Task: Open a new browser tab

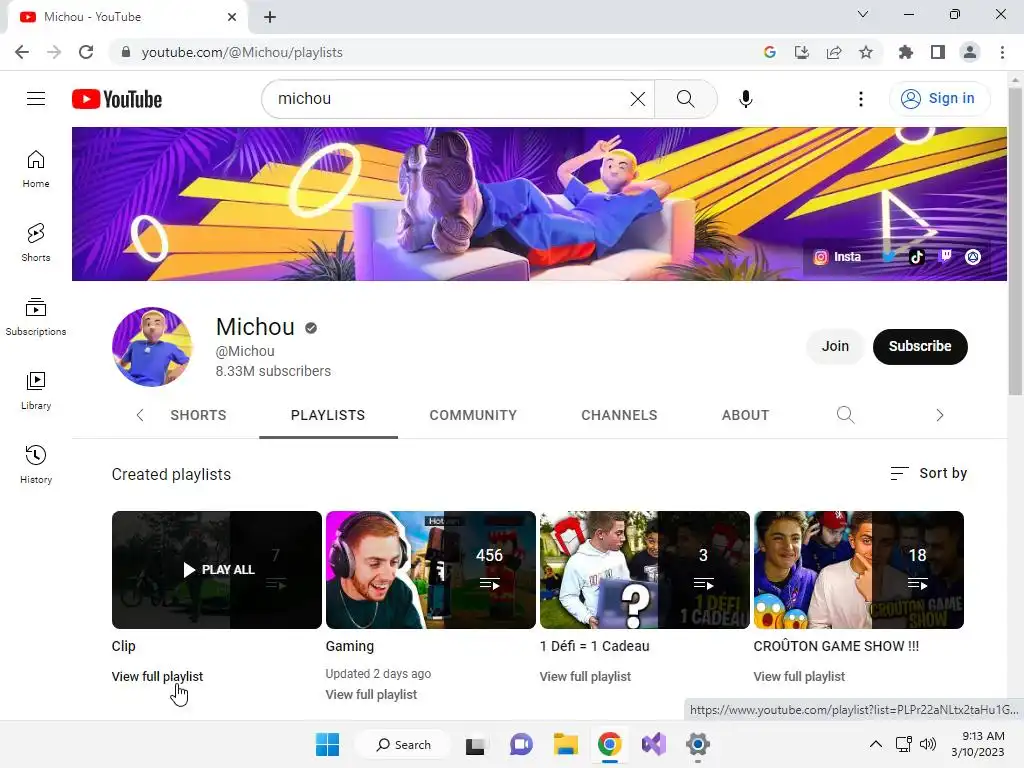Action: (270, 17)
